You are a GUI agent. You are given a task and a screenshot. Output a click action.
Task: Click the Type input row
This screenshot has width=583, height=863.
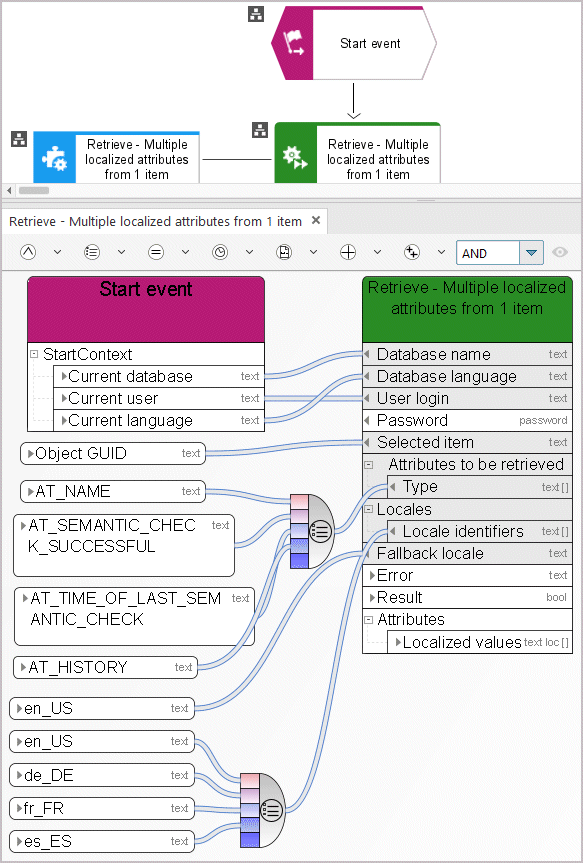tap(480, 487)
